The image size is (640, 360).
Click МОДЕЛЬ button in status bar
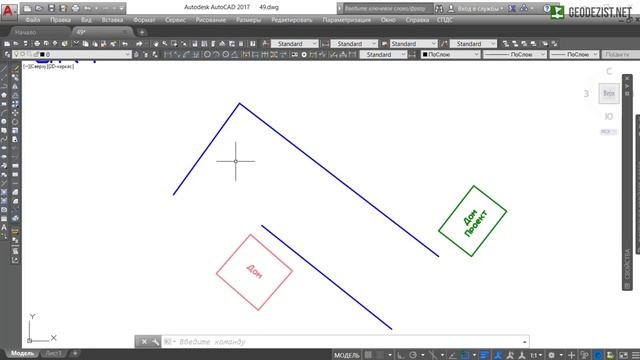347,355
